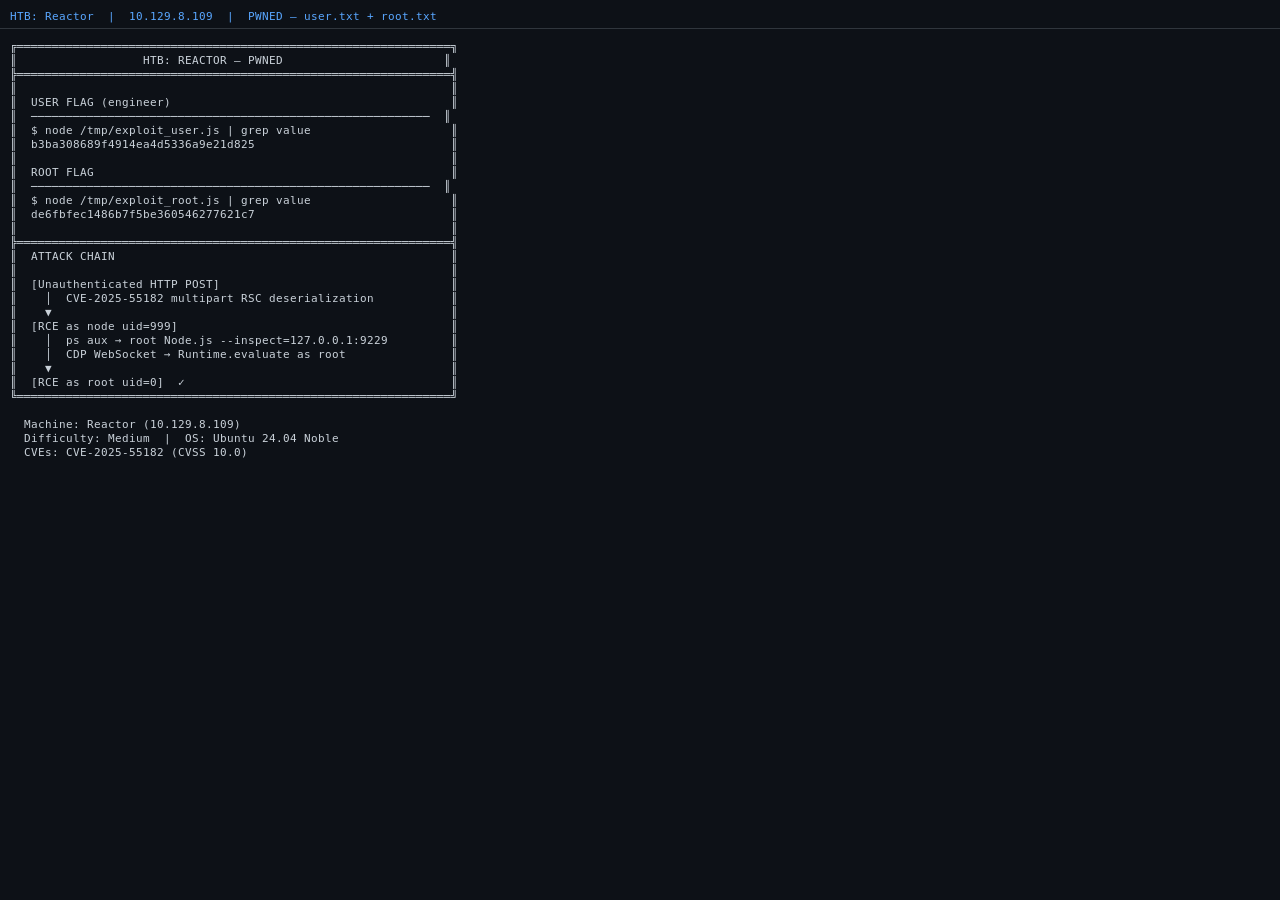Click the 'ATTACK CHAIN' heading
Viewport: 1280px width, 900px height.
(73, 256)
